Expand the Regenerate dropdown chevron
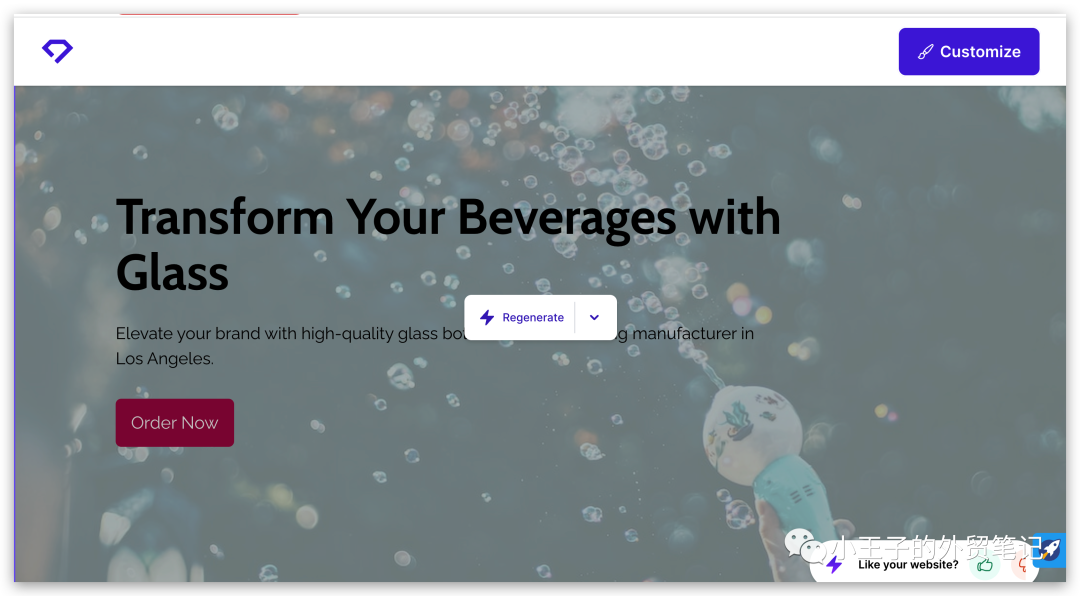The image size is (1080, 596). pos(594,318)
